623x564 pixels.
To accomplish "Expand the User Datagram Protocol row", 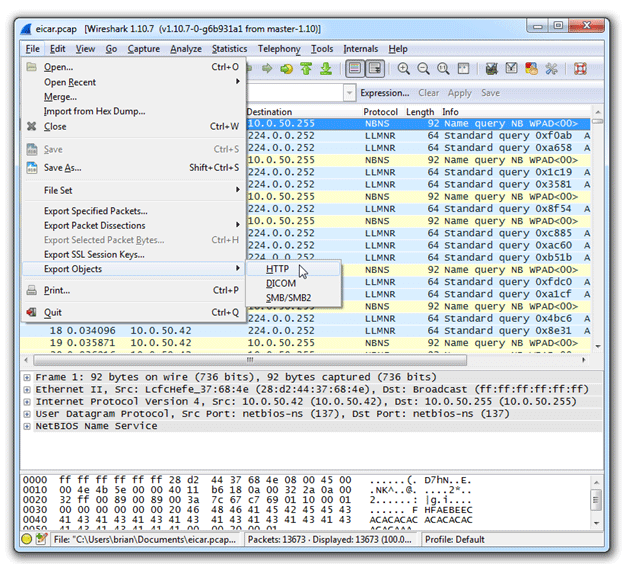I will point(27,414).
